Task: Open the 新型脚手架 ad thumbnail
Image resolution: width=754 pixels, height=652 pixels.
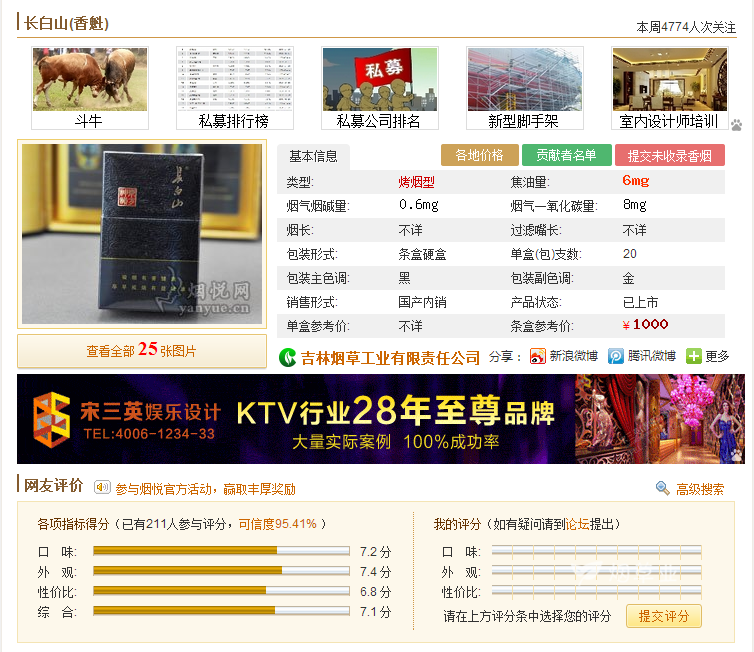Action: [525, 88]
